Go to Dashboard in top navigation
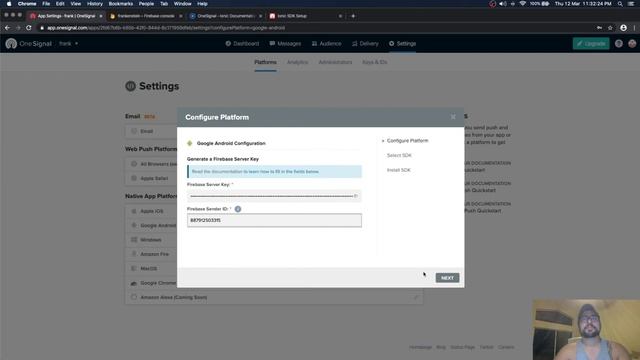The width and height of the screenshot is (640, 360). (x=242, y=44)
